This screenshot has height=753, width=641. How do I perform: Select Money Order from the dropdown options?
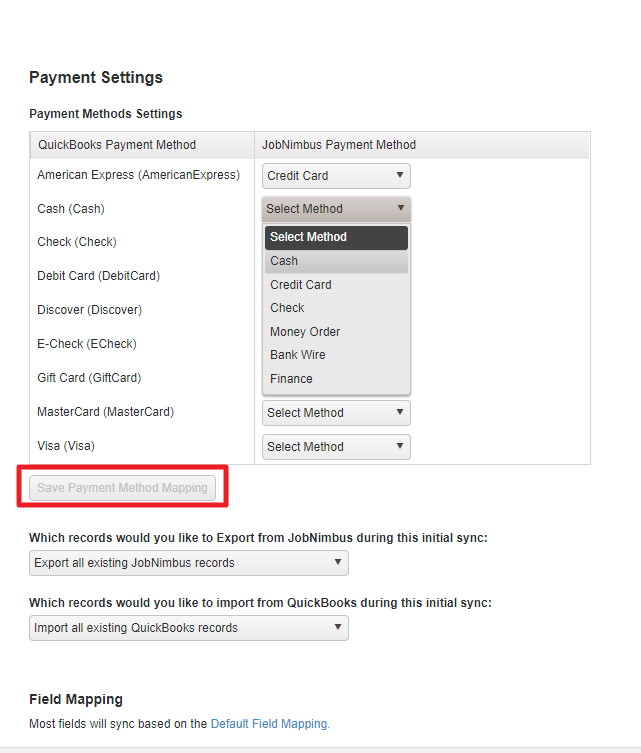[x=336, y=332]
